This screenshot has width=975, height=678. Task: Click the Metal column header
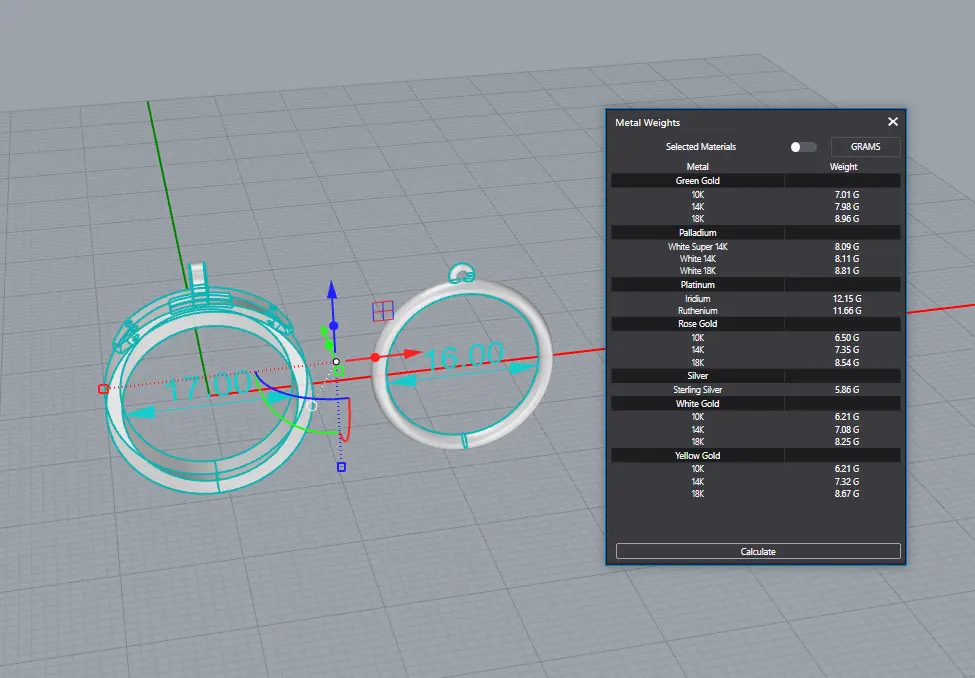pyautogui.click(x=697, y=167)
